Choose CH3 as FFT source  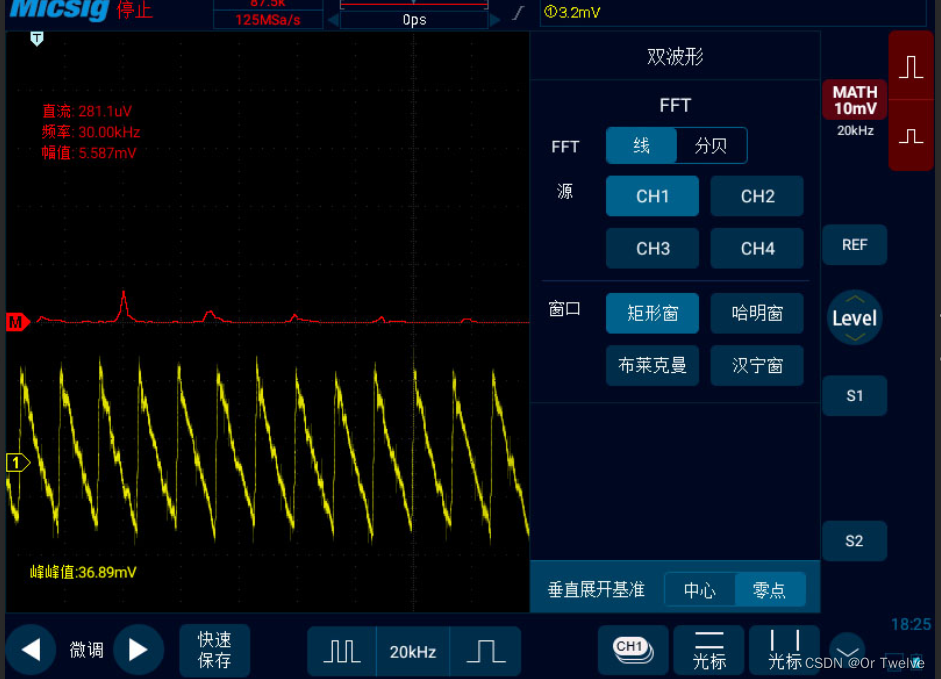click(x=652, y=248)
